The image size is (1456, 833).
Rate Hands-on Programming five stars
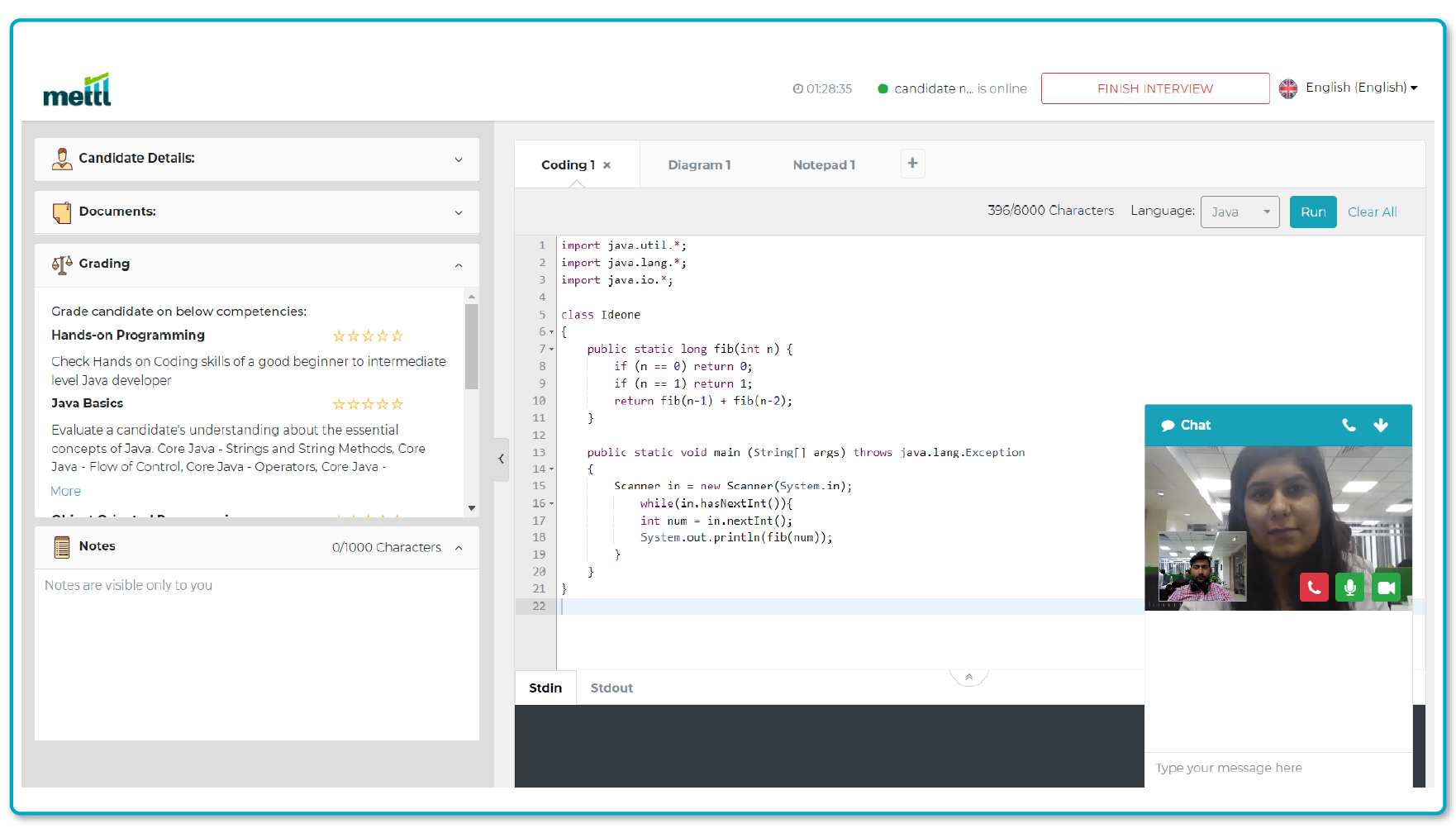[397, 336]
